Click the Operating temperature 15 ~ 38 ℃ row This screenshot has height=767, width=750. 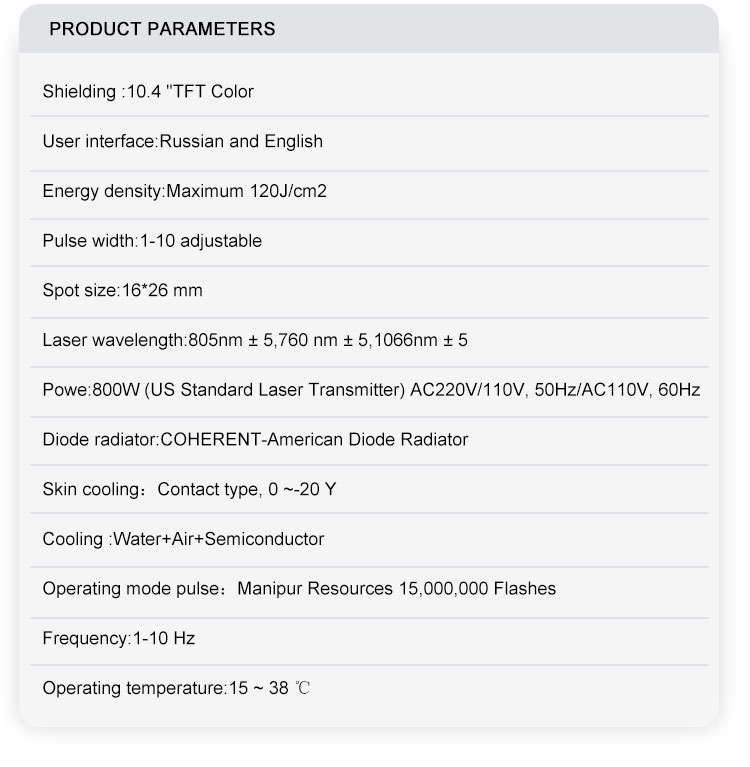pos(176,688)
